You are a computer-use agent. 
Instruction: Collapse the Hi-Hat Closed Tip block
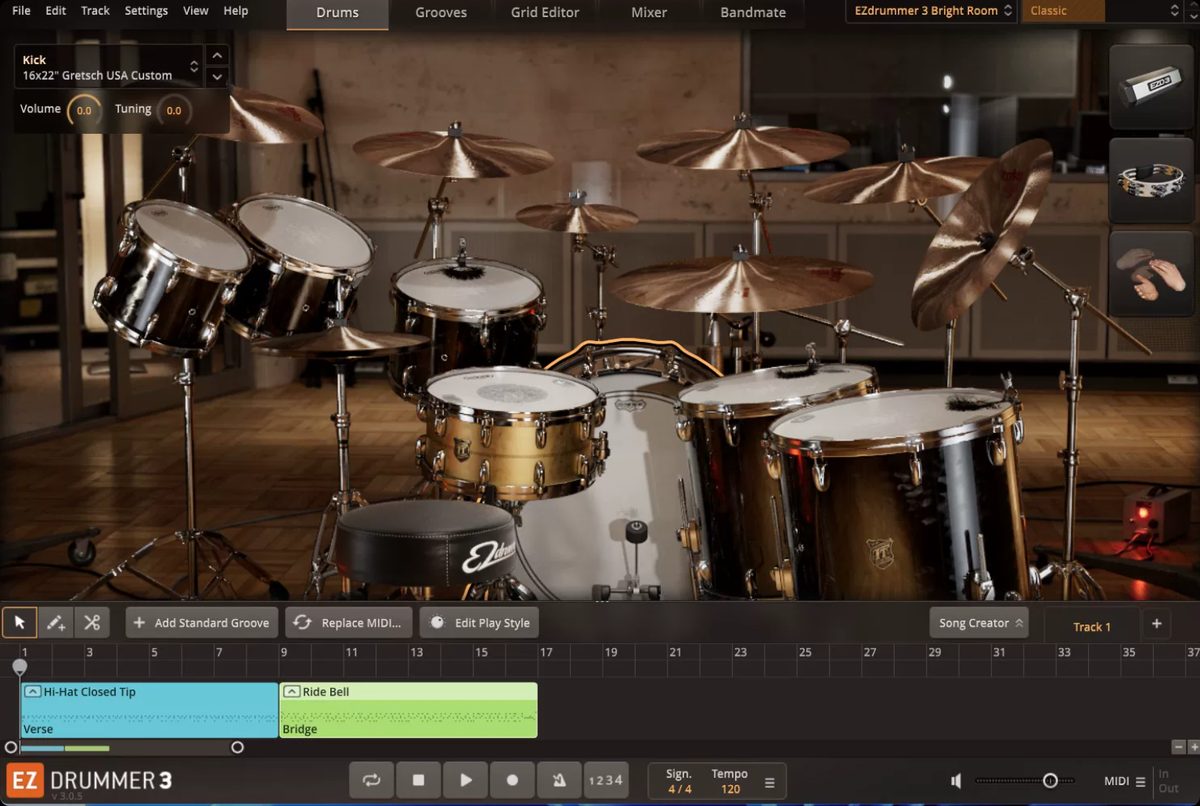tap(32, 692)
